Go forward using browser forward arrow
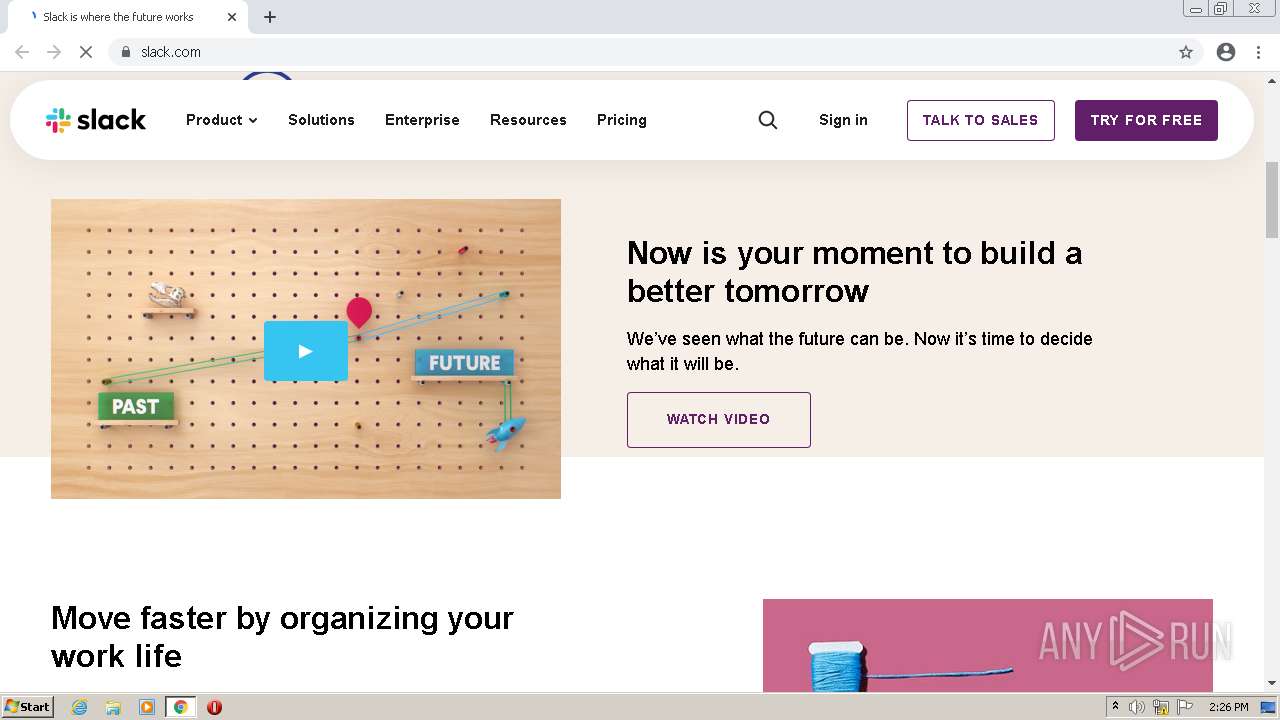 (54, 52)
